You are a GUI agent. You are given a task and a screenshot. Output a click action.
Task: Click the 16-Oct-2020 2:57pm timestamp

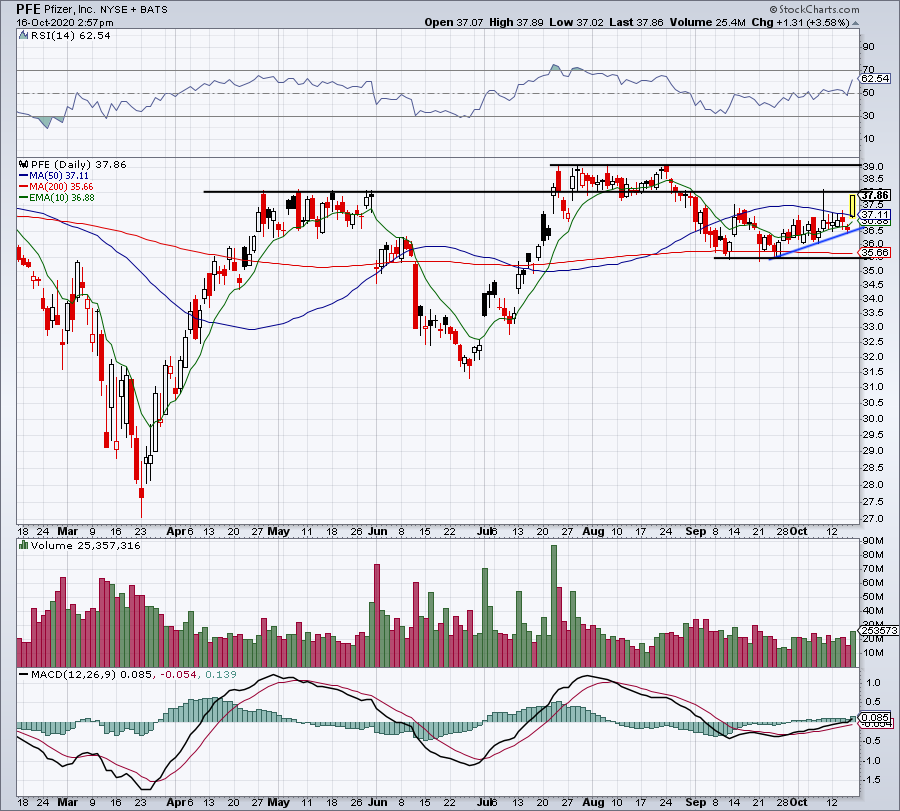(x=65, y=23)
